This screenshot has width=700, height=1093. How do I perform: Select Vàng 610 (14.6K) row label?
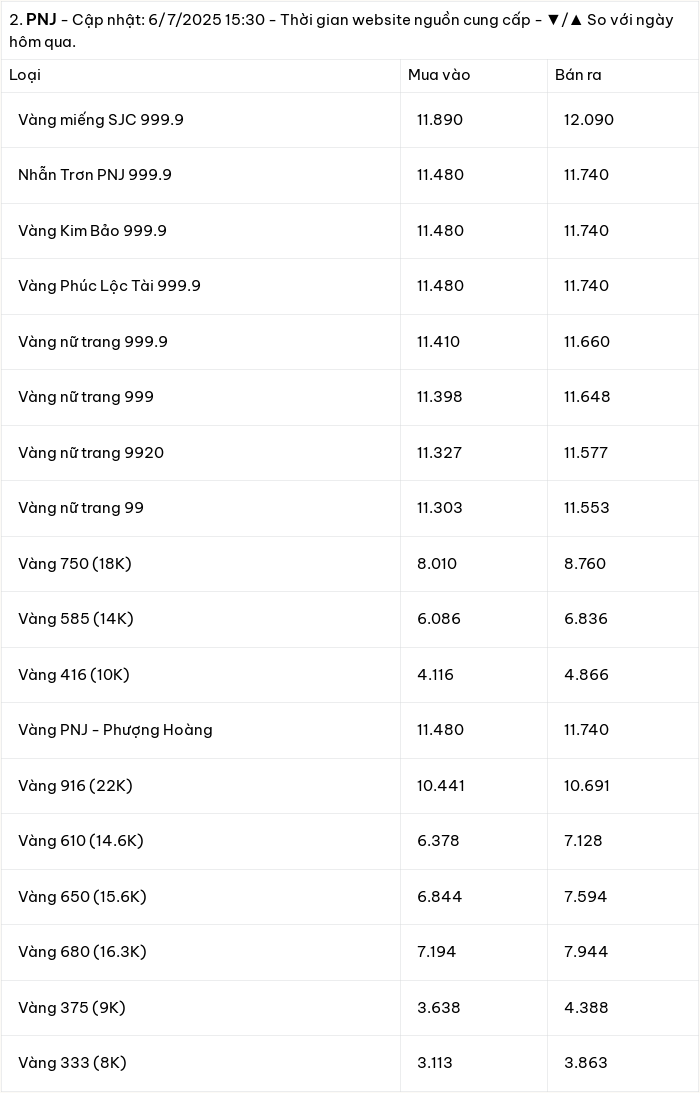(x=81, y=841)
